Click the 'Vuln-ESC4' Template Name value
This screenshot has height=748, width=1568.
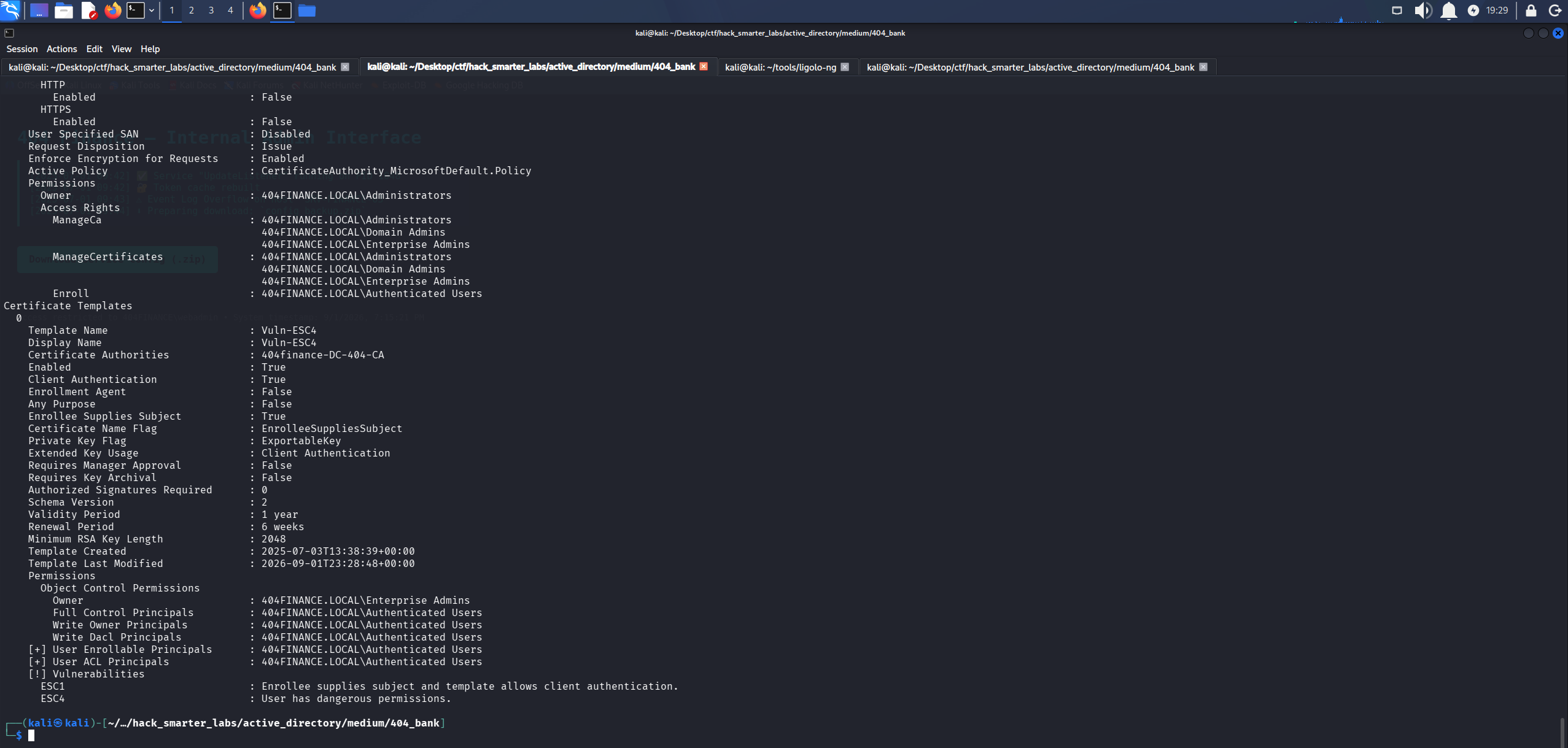[x=289, y=331]
